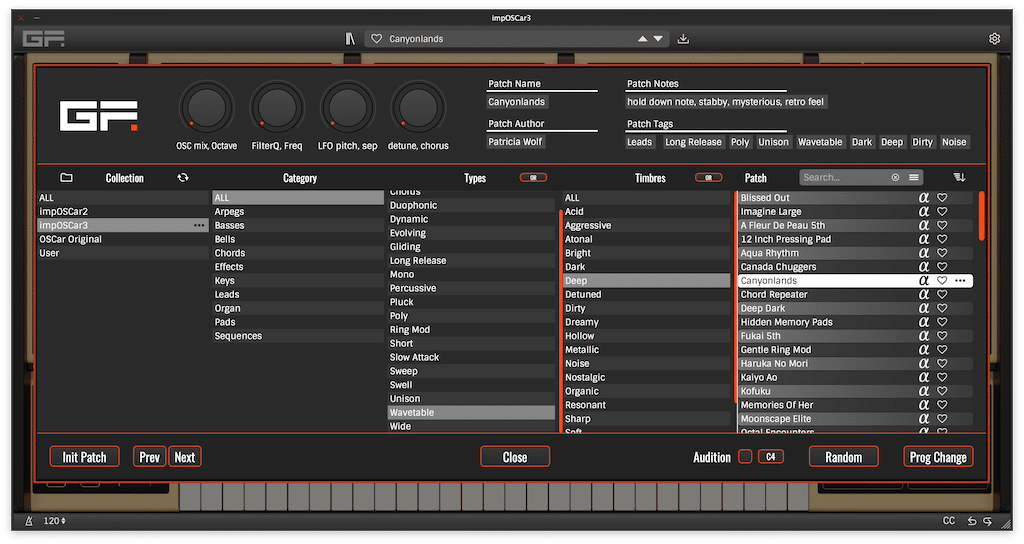Select the Basses category
This screenshot has width=1024, height=544.
[x=297, y=225]
